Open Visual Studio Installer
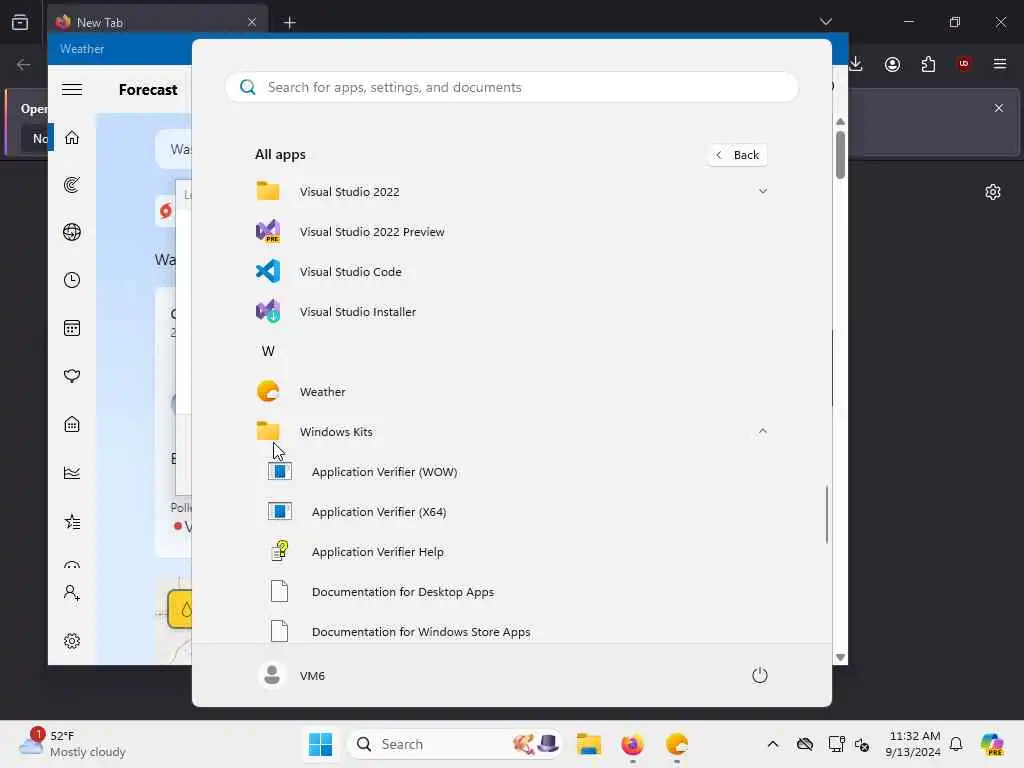This screenshot has height=768, width=1024. [511, 312]
